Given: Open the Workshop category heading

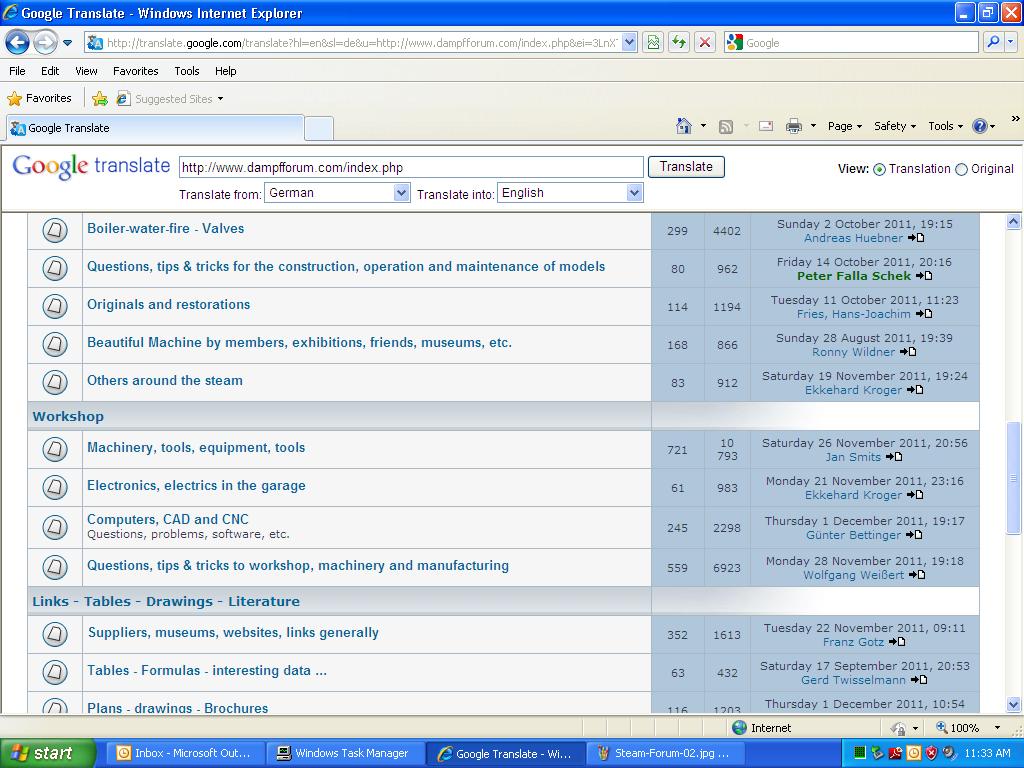Looking at the screenshot, I should coord(68,416).
